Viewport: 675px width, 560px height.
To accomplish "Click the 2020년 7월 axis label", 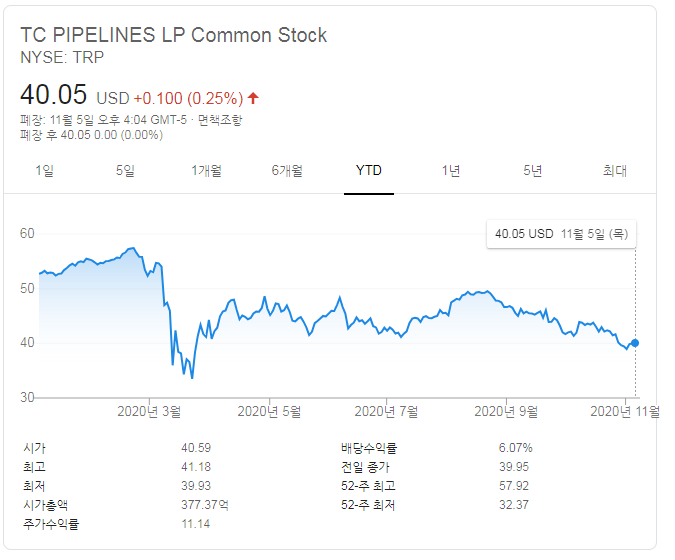I will (386, 411).
